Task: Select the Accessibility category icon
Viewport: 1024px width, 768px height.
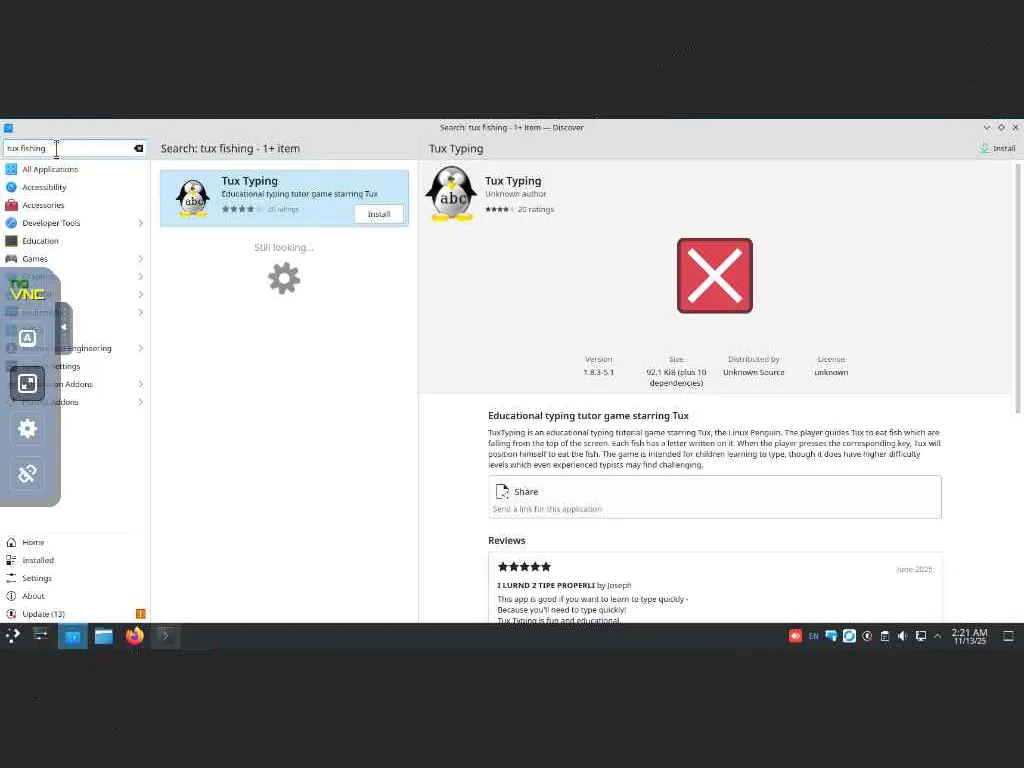Action: (x=11, y=187)
